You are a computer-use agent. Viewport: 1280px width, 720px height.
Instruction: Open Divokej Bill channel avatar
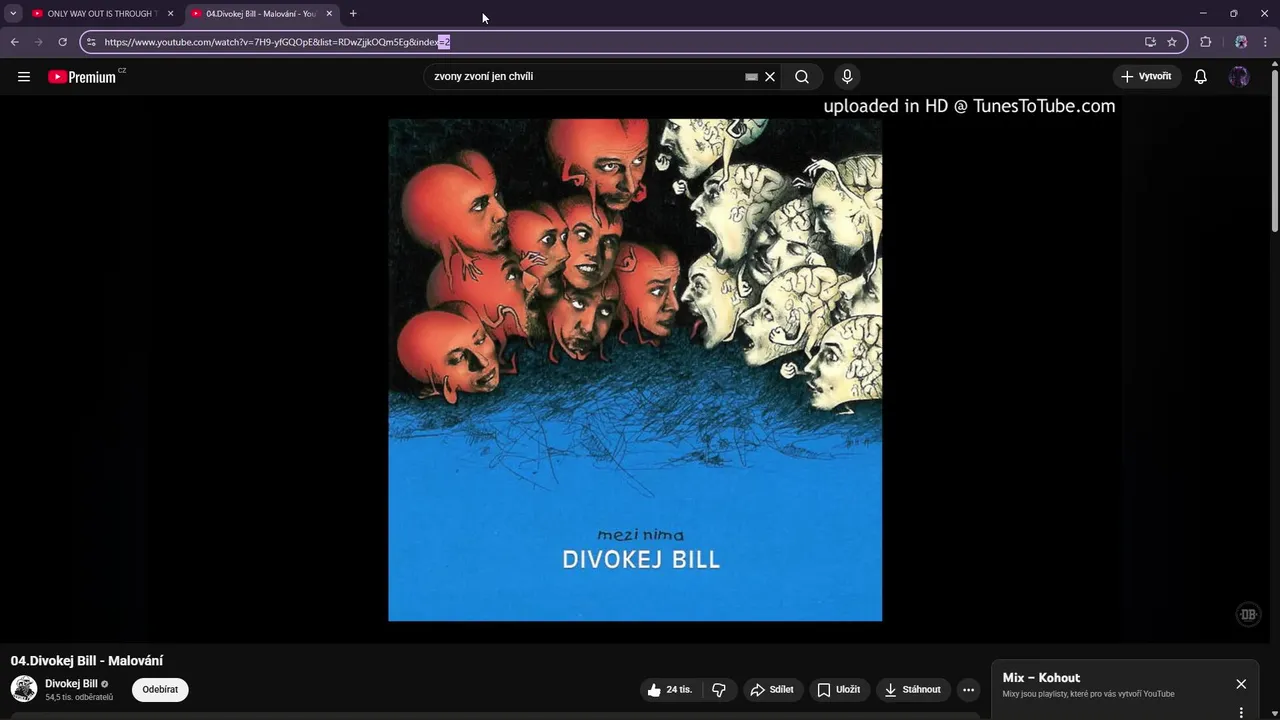click(24, 689)
